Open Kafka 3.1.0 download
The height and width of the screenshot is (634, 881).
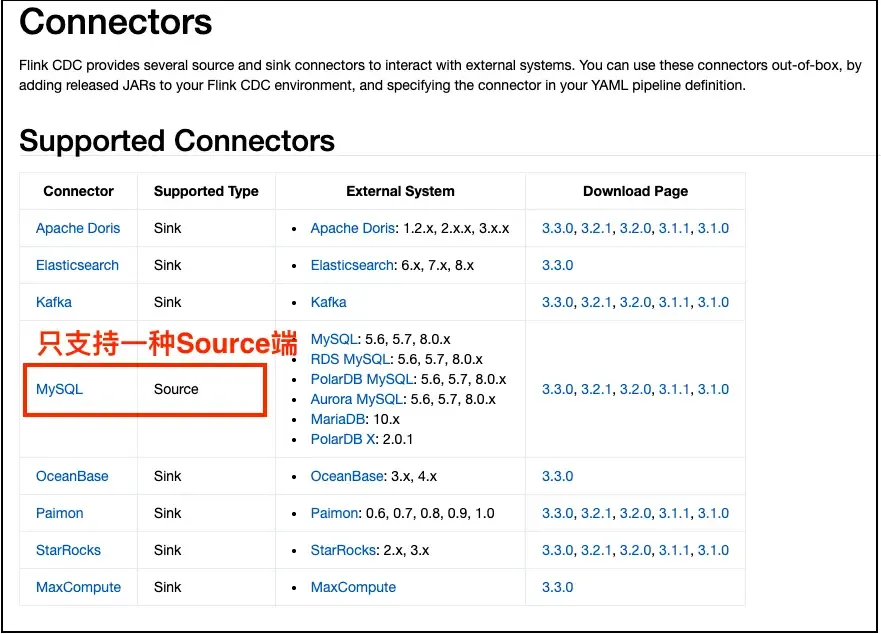(713, 302)
